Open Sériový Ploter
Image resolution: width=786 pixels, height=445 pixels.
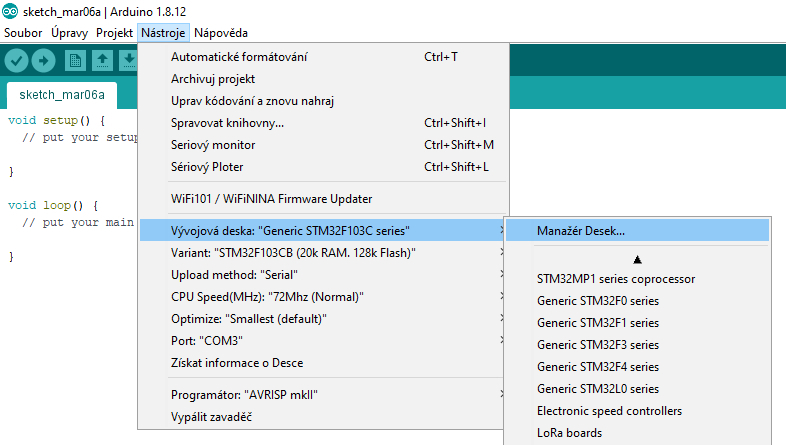tap(323, 167)
